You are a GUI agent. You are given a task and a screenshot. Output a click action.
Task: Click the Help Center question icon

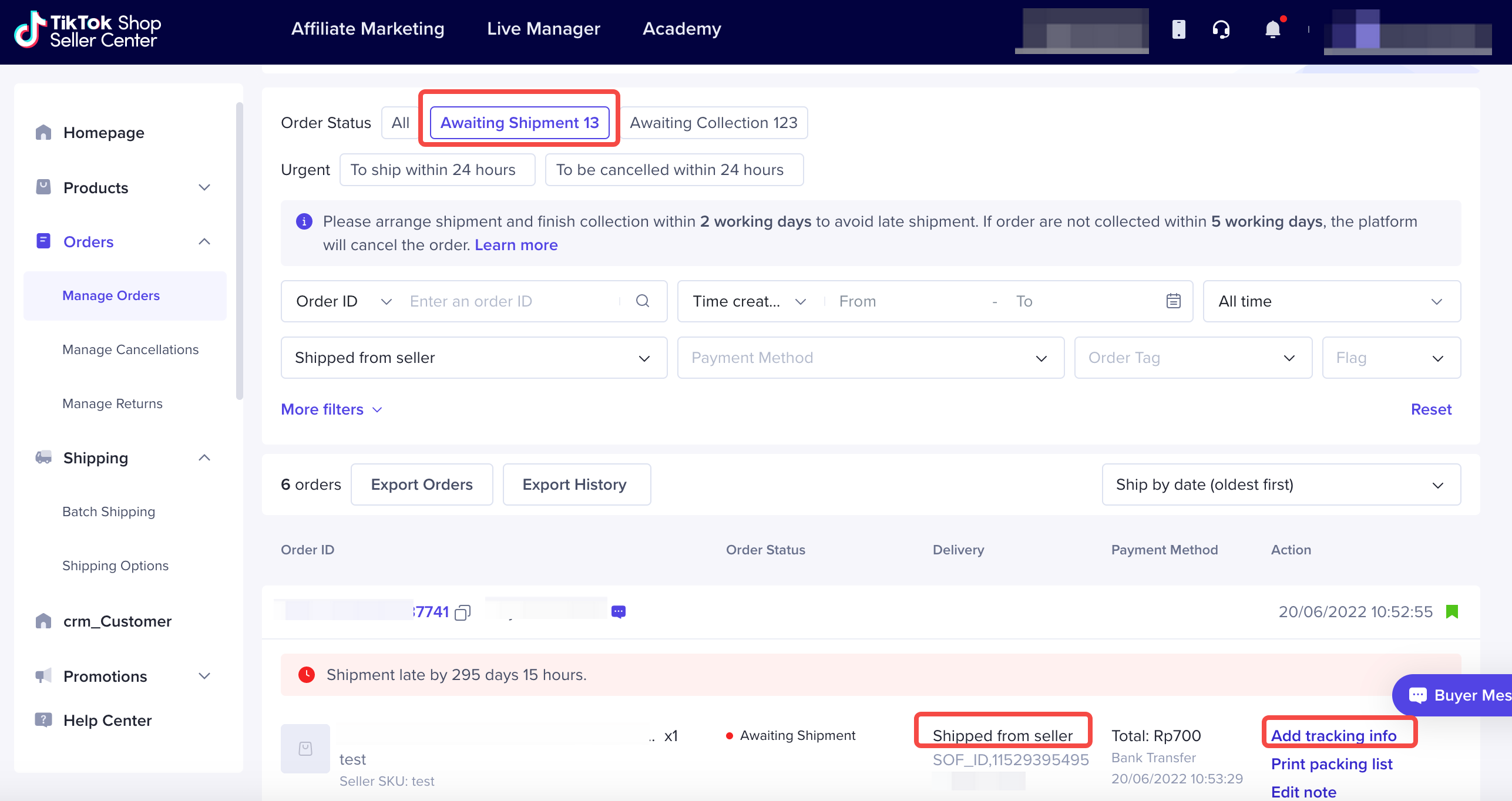pos(43,720)
